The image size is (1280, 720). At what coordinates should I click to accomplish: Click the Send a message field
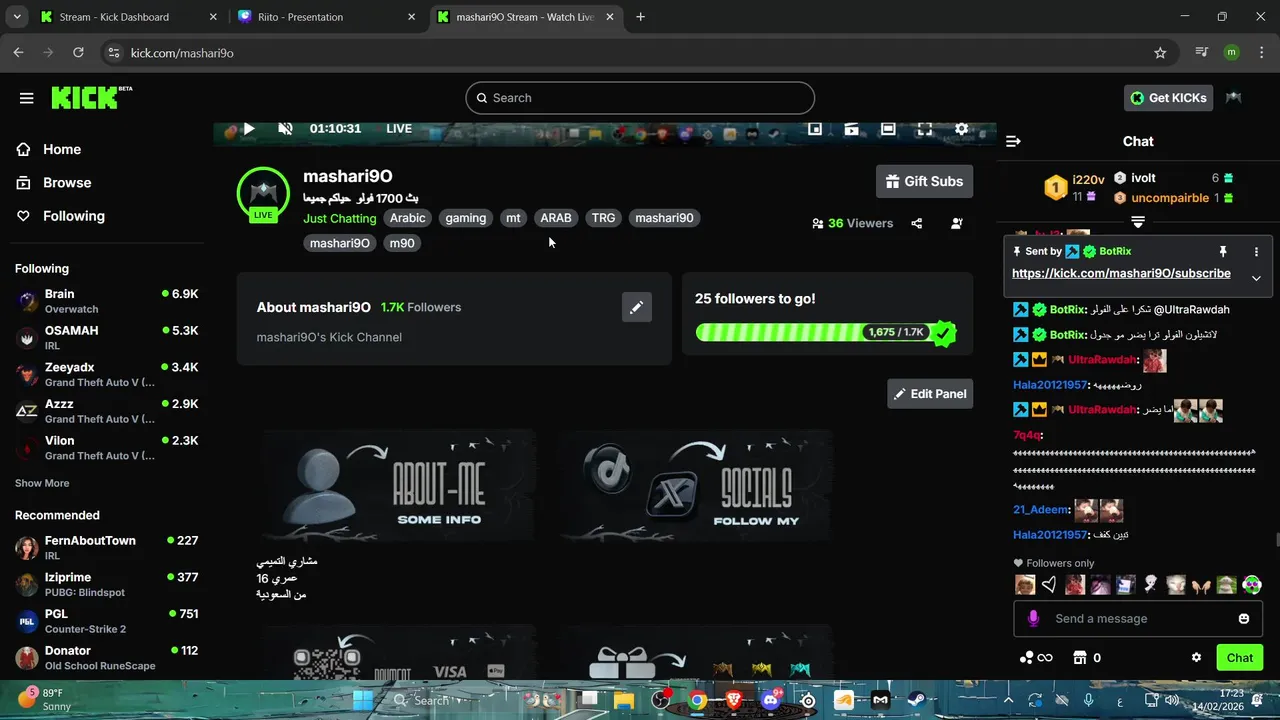point(1140,619)
